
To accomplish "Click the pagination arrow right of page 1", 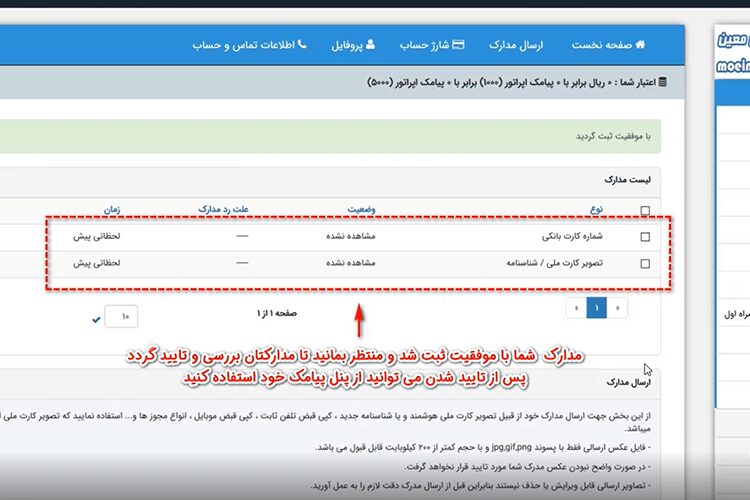I will coord(618,308).
